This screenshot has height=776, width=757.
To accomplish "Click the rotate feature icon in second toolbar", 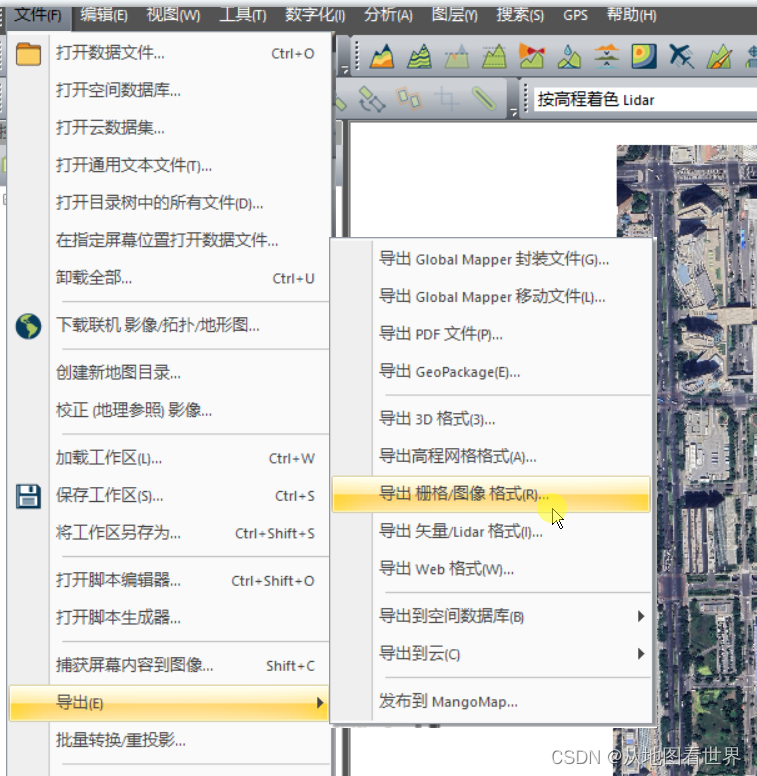I will click(372, 99).
